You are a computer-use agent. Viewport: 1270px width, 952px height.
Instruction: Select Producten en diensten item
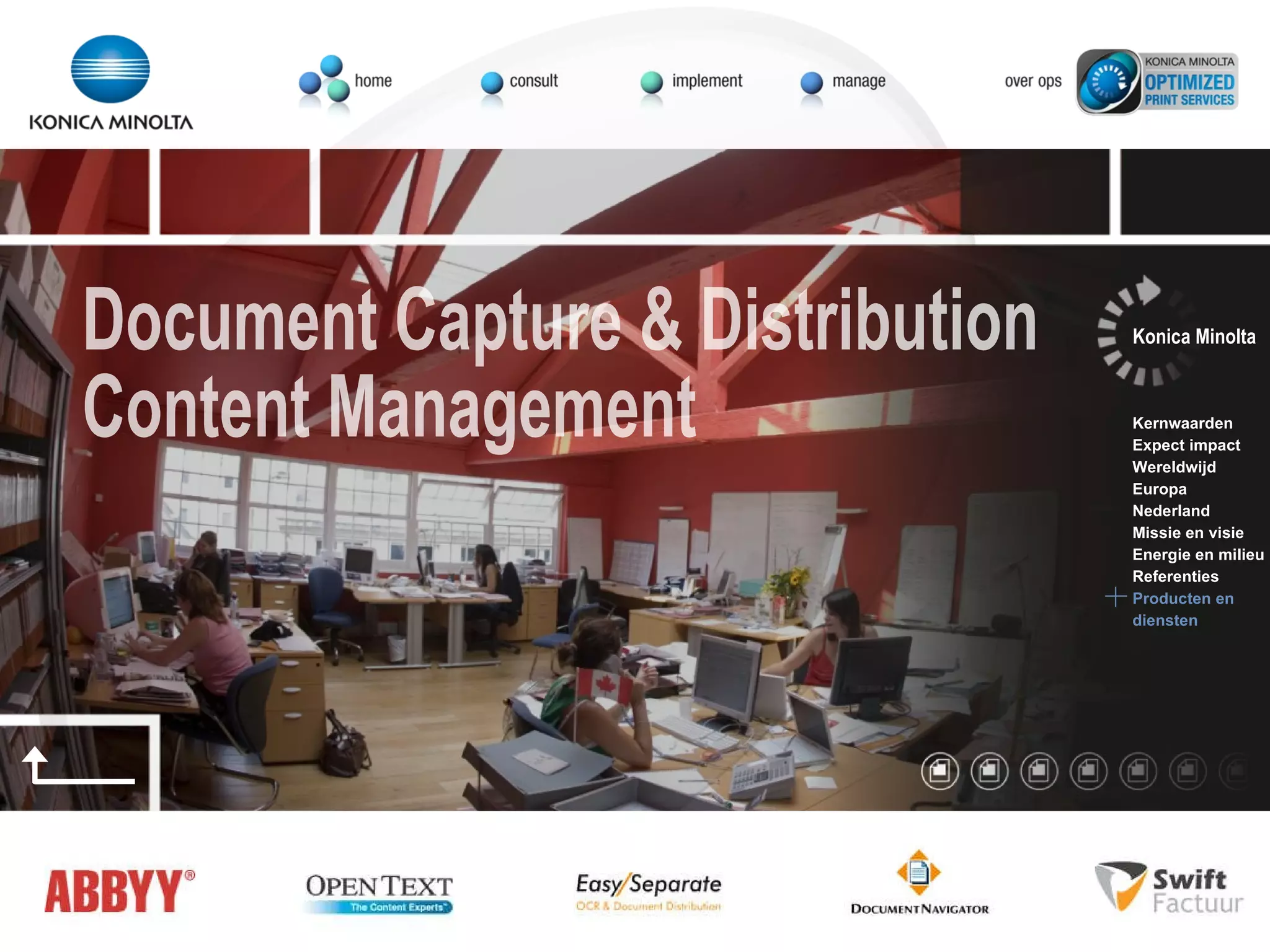[1183, 609]
